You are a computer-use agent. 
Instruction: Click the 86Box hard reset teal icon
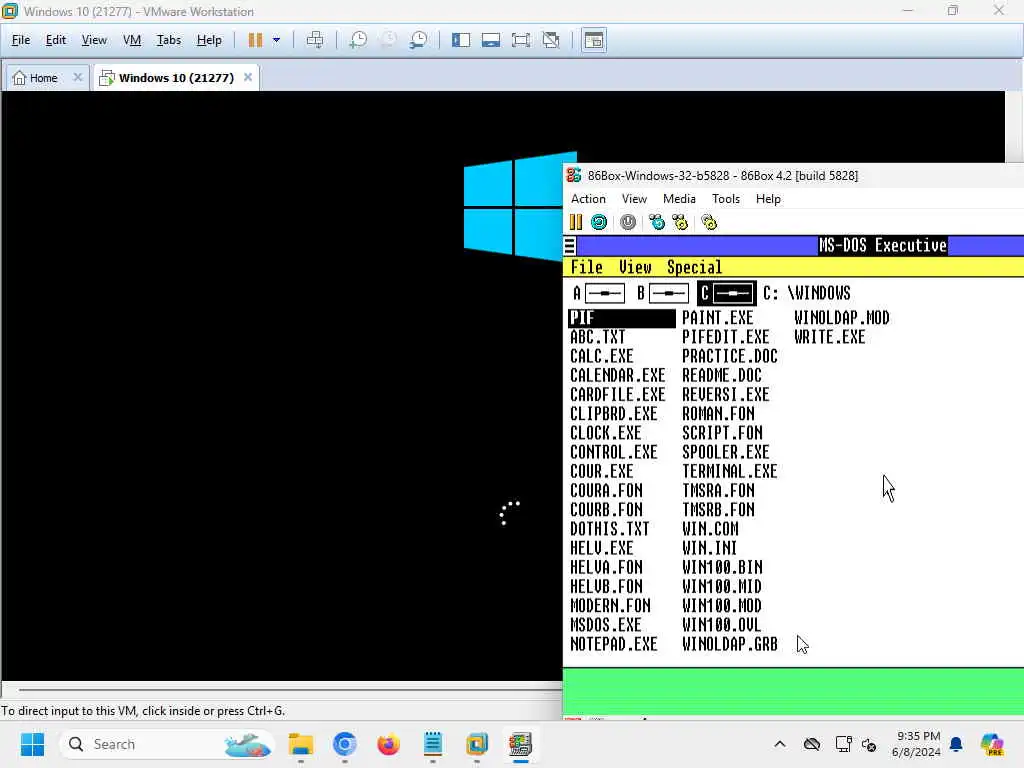[x=599, y=223]
